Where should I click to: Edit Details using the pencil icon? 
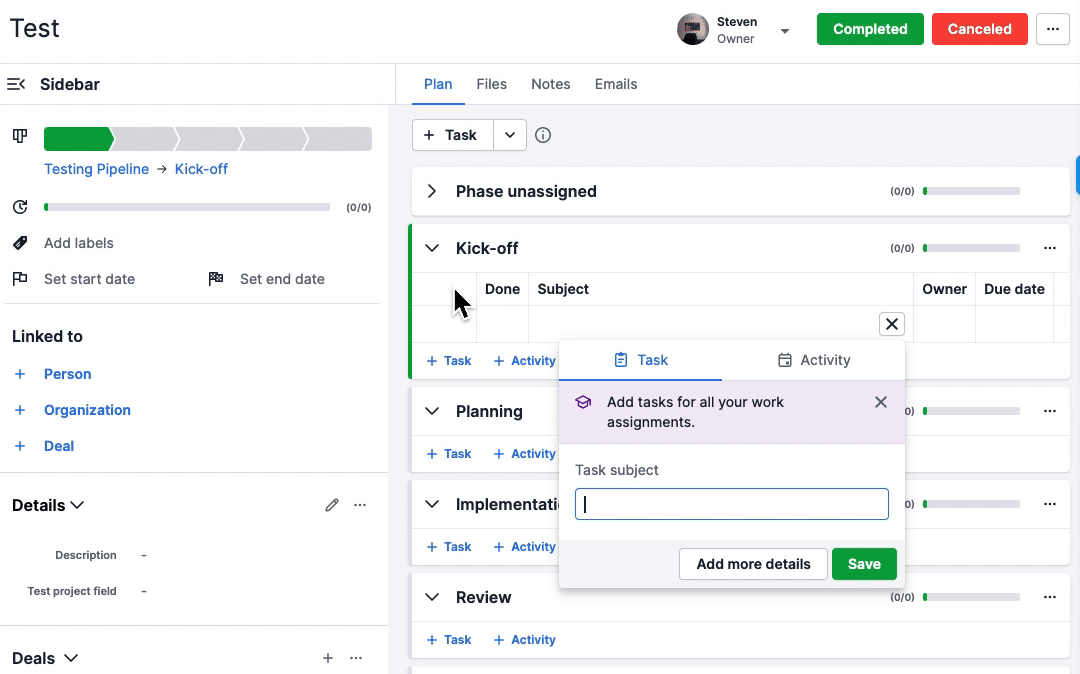pos(332,505)
